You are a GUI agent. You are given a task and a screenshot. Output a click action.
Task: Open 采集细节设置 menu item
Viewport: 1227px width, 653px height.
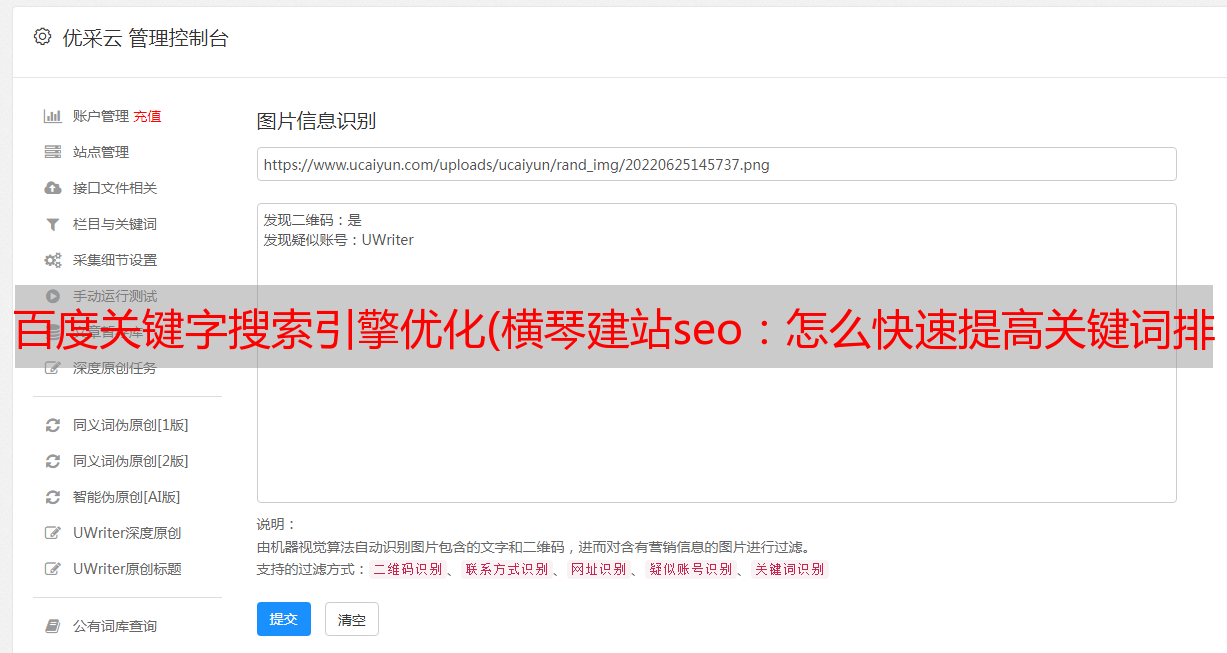tap(114, 260)
